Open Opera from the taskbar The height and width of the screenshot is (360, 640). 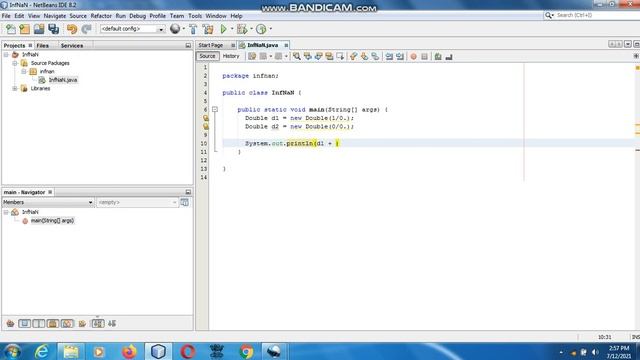(x=188, y=351)
